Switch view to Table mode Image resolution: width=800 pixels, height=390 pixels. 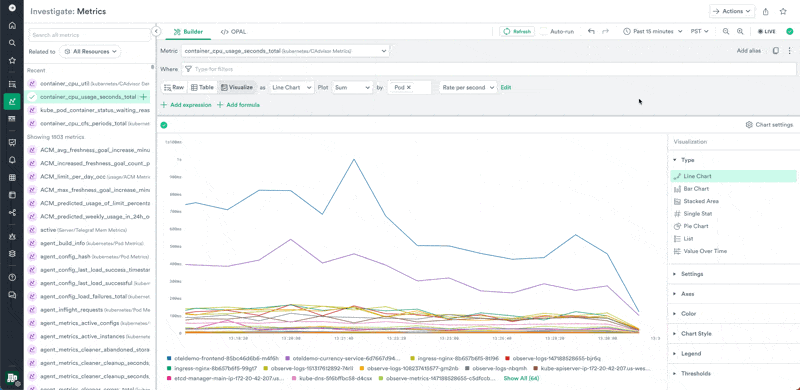[203, 87]
